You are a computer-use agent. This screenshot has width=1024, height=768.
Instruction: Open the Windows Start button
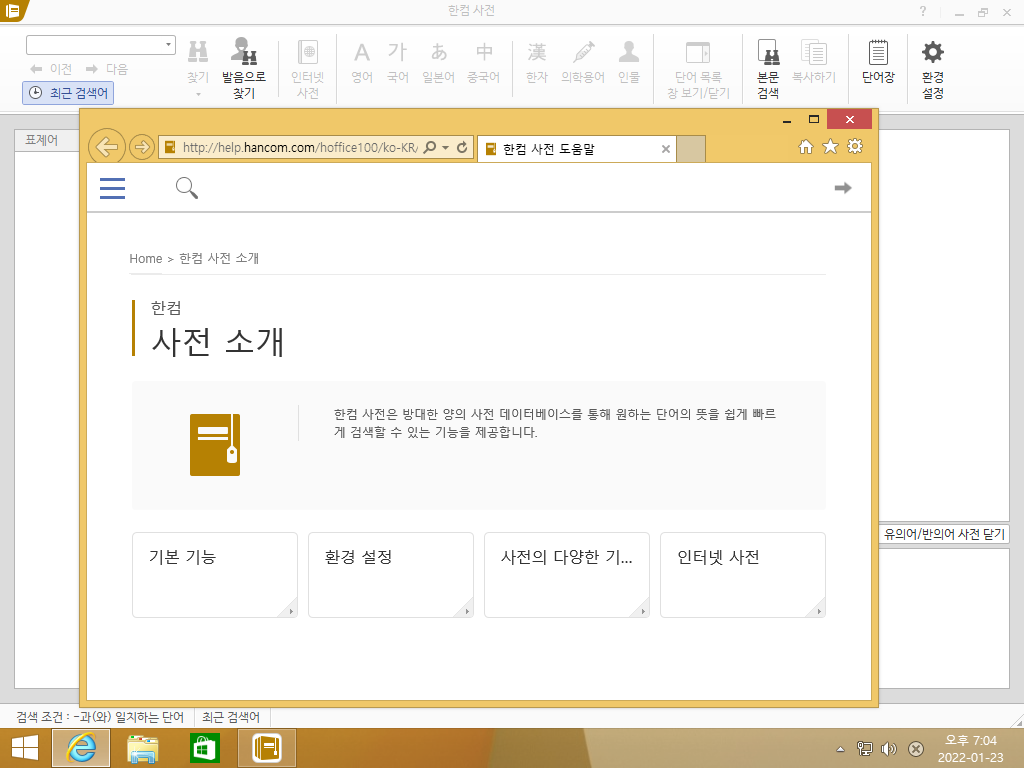[x=25, y=748]
